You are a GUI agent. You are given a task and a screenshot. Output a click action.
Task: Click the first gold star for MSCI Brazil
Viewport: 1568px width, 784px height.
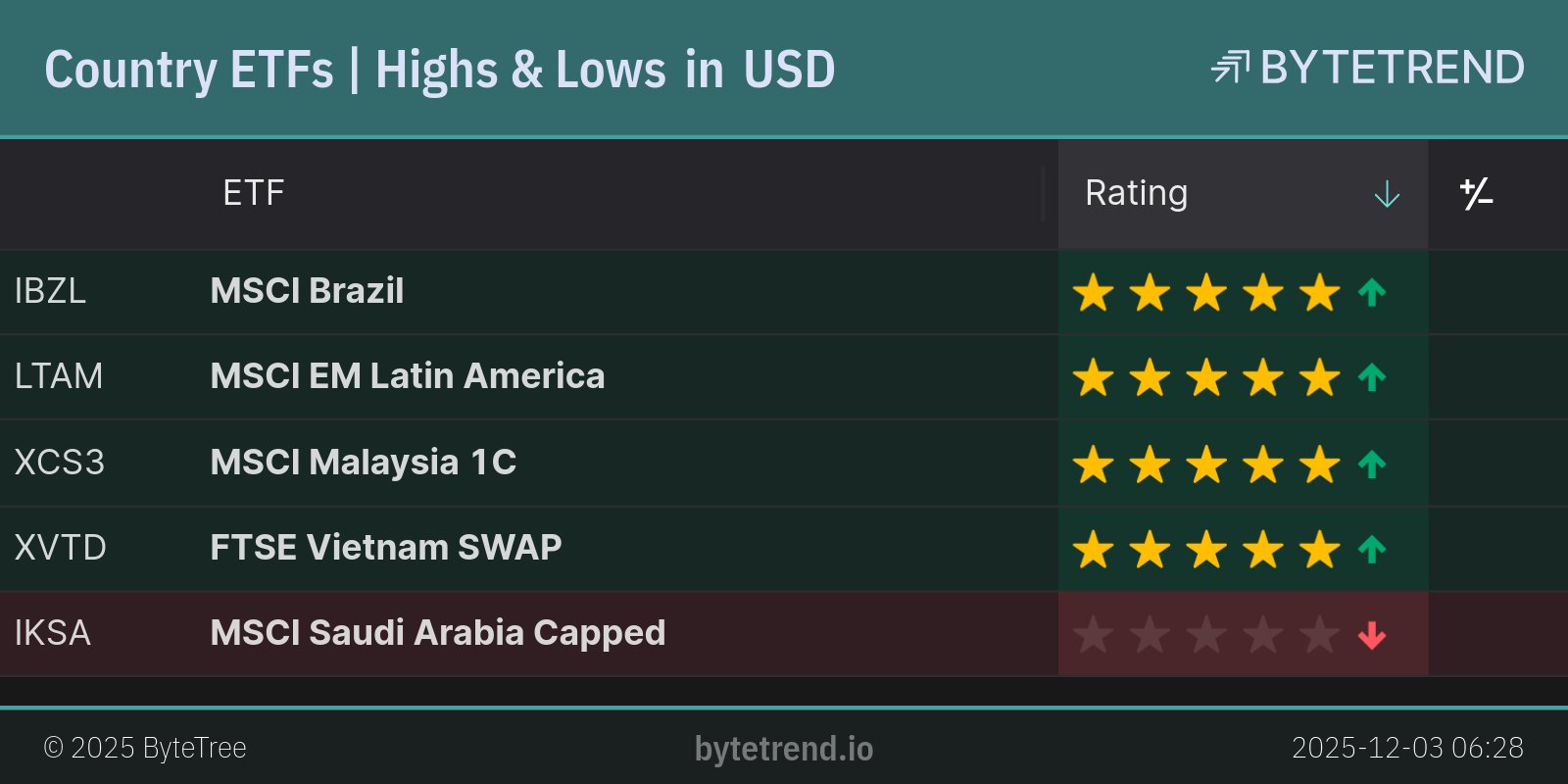point(1093,292)
